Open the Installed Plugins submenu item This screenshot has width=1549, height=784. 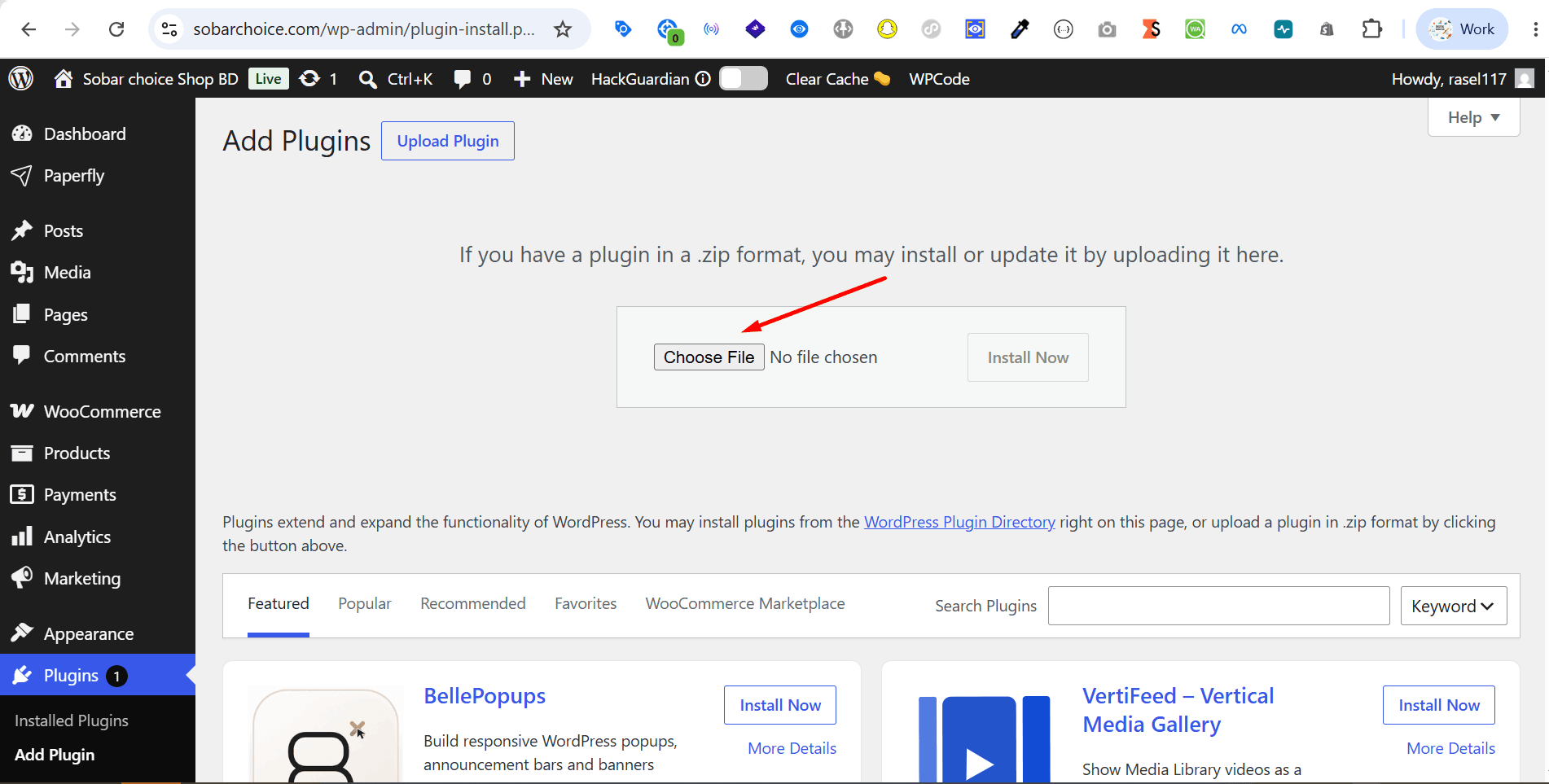72,720
